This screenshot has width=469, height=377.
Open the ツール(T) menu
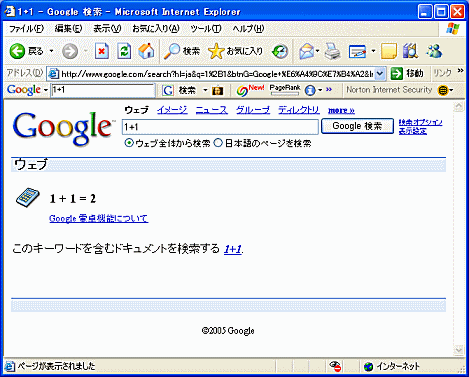click(206, 29)
